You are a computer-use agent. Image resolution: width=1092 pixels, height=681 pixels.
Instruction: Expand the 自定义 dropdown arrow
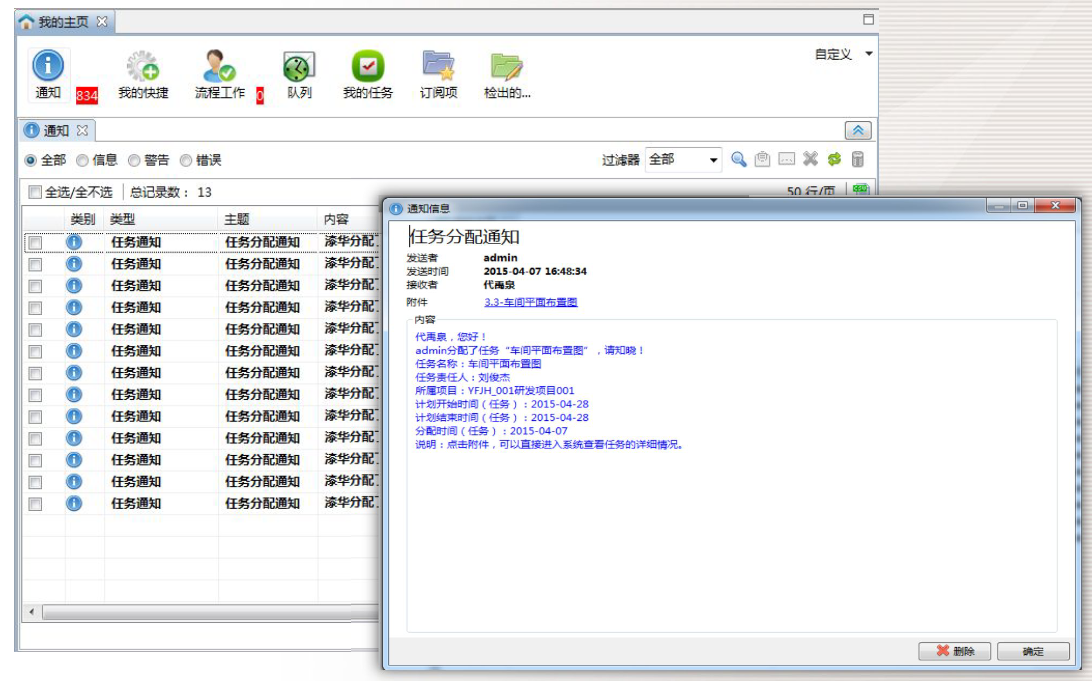tap(868, 54)
